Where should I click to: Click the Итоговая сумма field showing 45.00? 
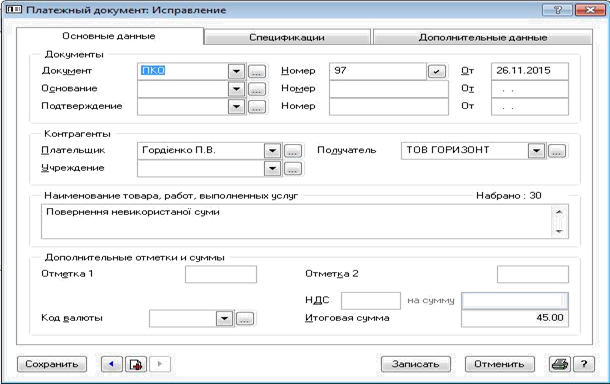coord(515,318)
